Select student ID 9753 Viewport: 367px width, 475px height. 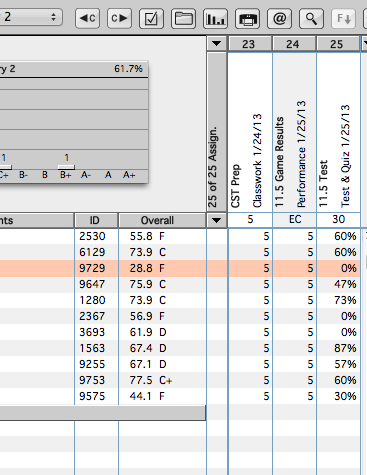point(92,380)
